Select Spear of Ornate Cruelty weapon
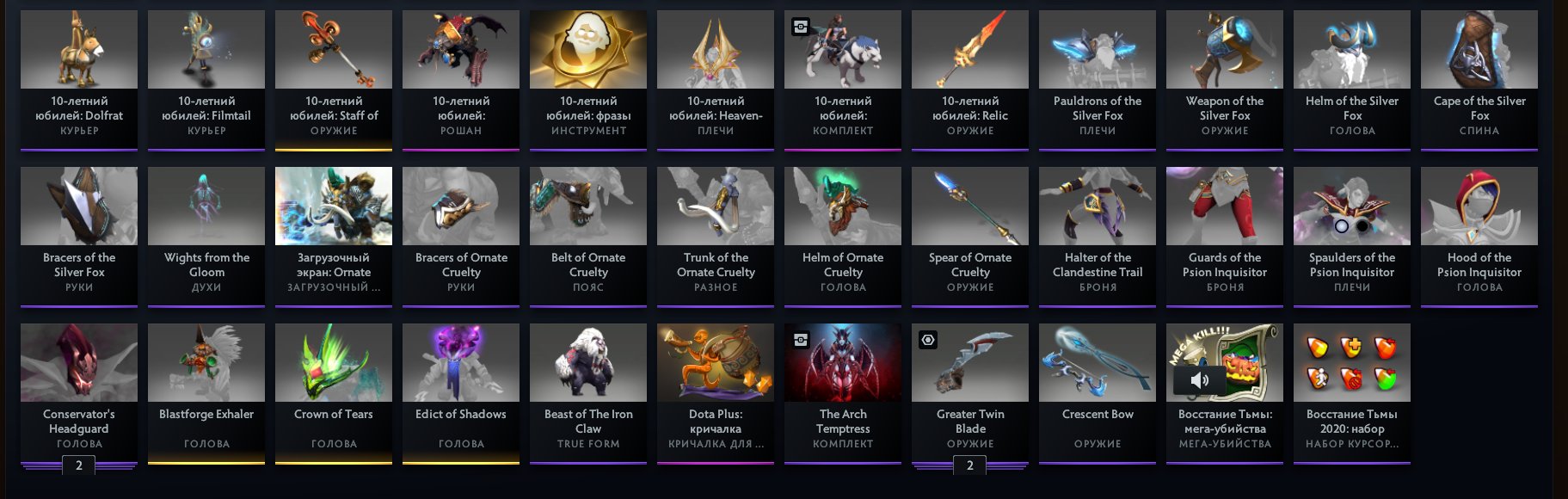The height and width of the screenshot is (499, 1568). (x=970, y=237)
